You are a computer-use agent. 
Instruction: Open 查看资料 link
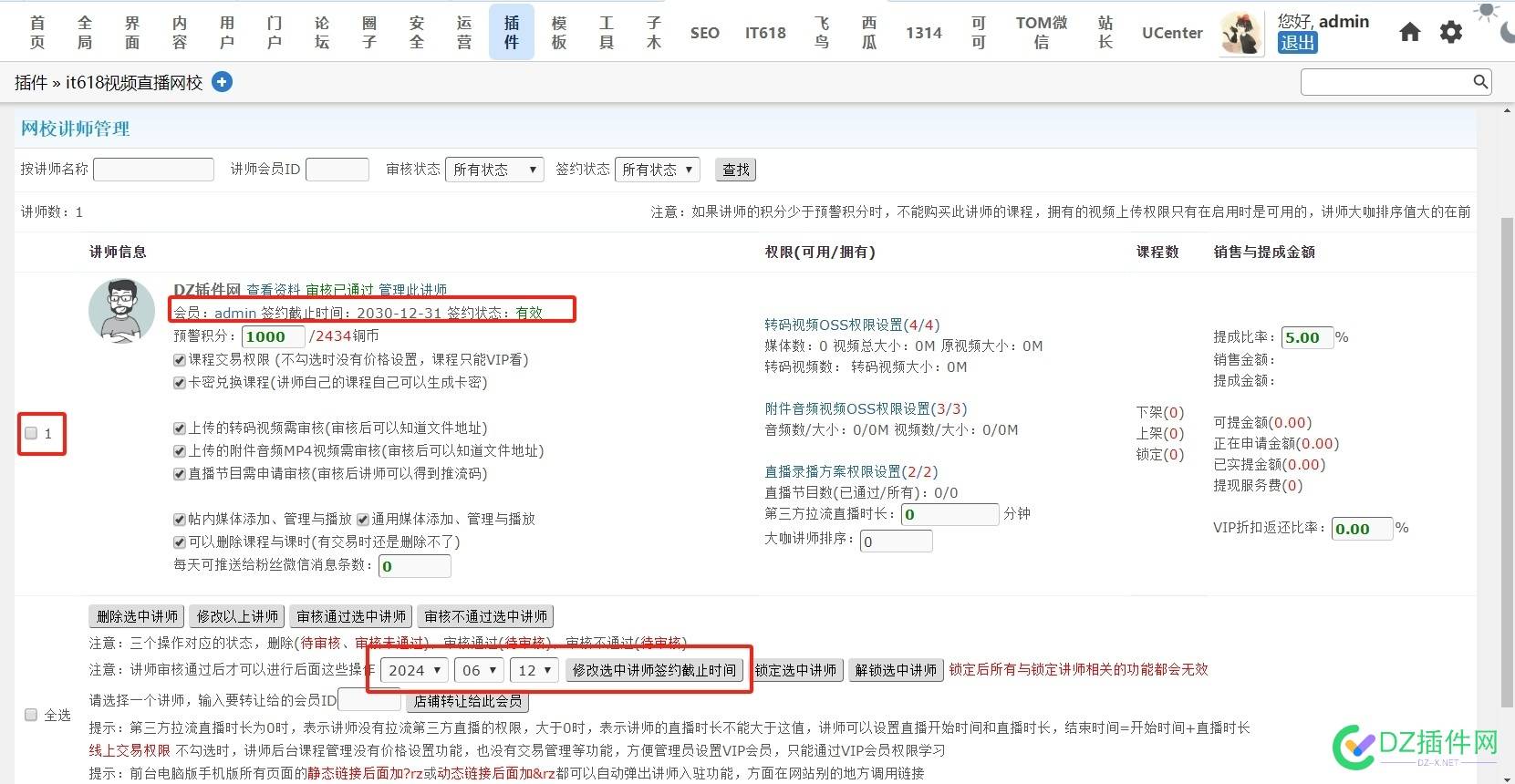pyautogui.click(x=274, y=290)
